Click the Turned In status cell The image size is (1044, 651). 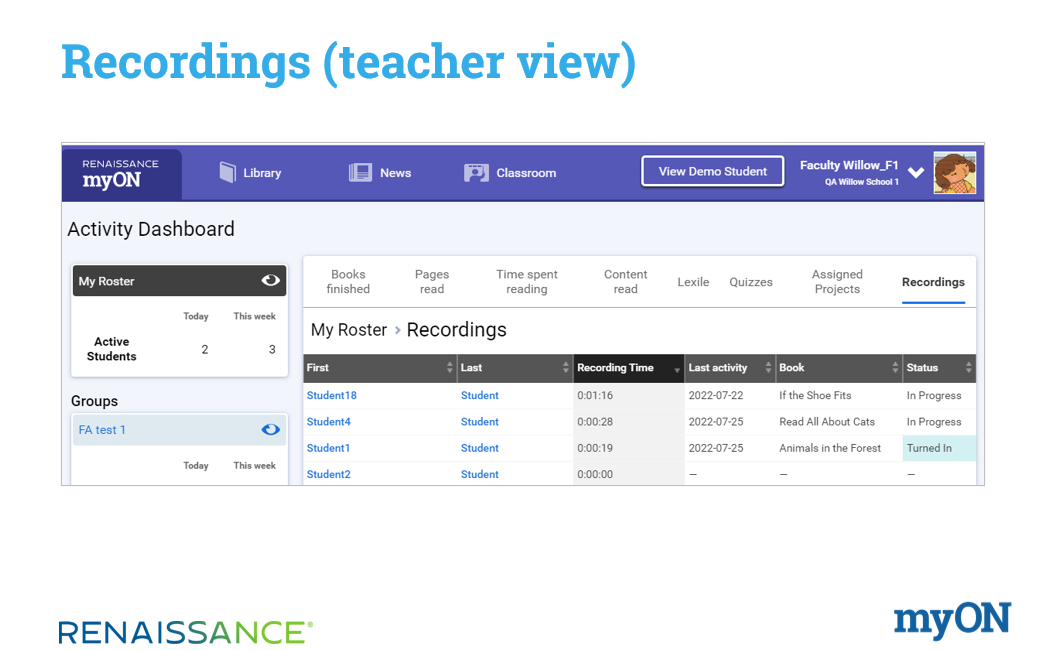[x=939, y=448]
